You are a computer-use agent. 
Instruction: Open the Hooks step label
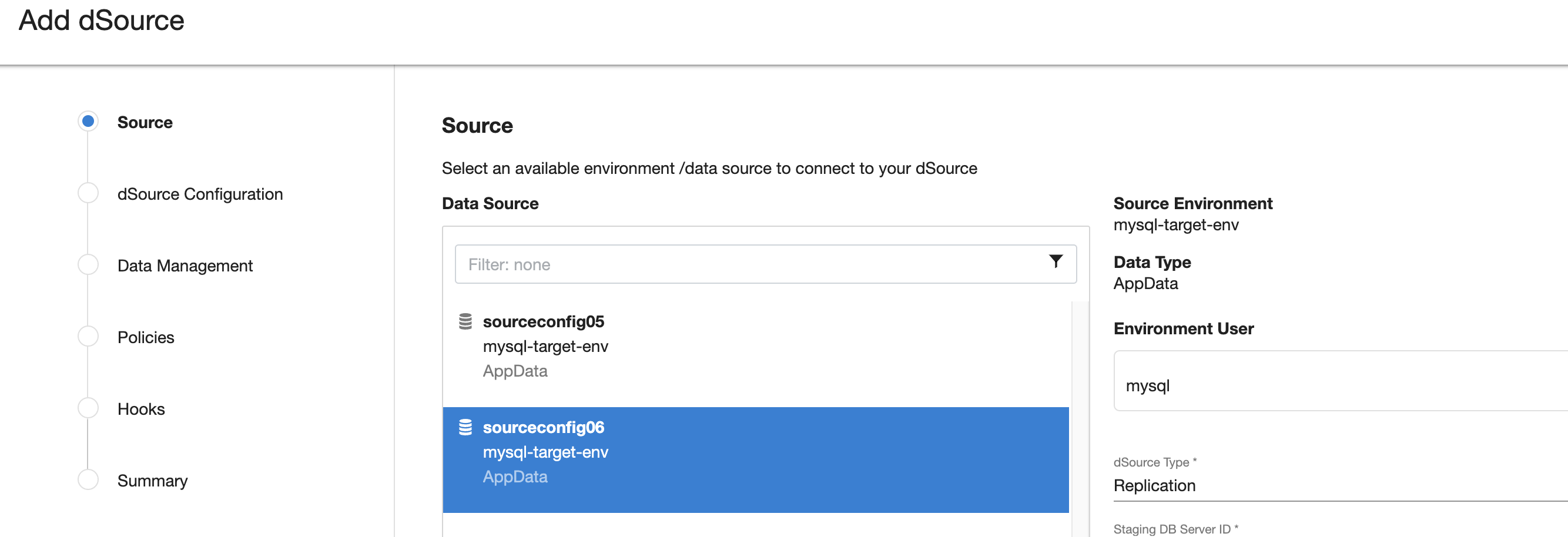(x=140, y=409)
